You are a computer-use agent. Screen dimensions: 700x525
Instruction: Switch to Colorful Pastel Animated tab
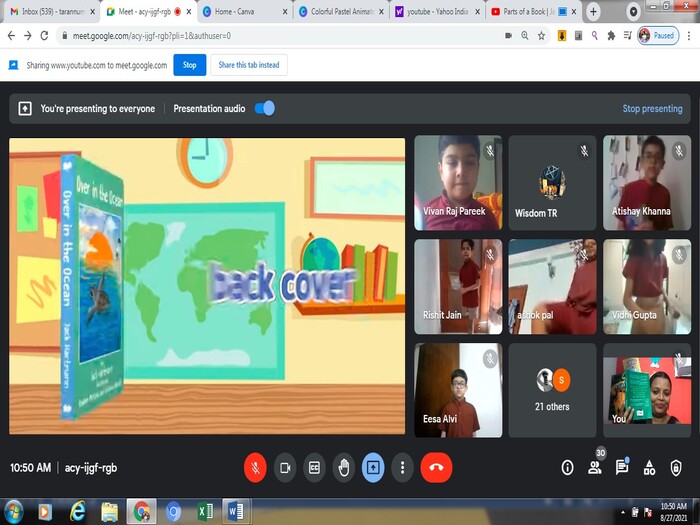[342, 12]
